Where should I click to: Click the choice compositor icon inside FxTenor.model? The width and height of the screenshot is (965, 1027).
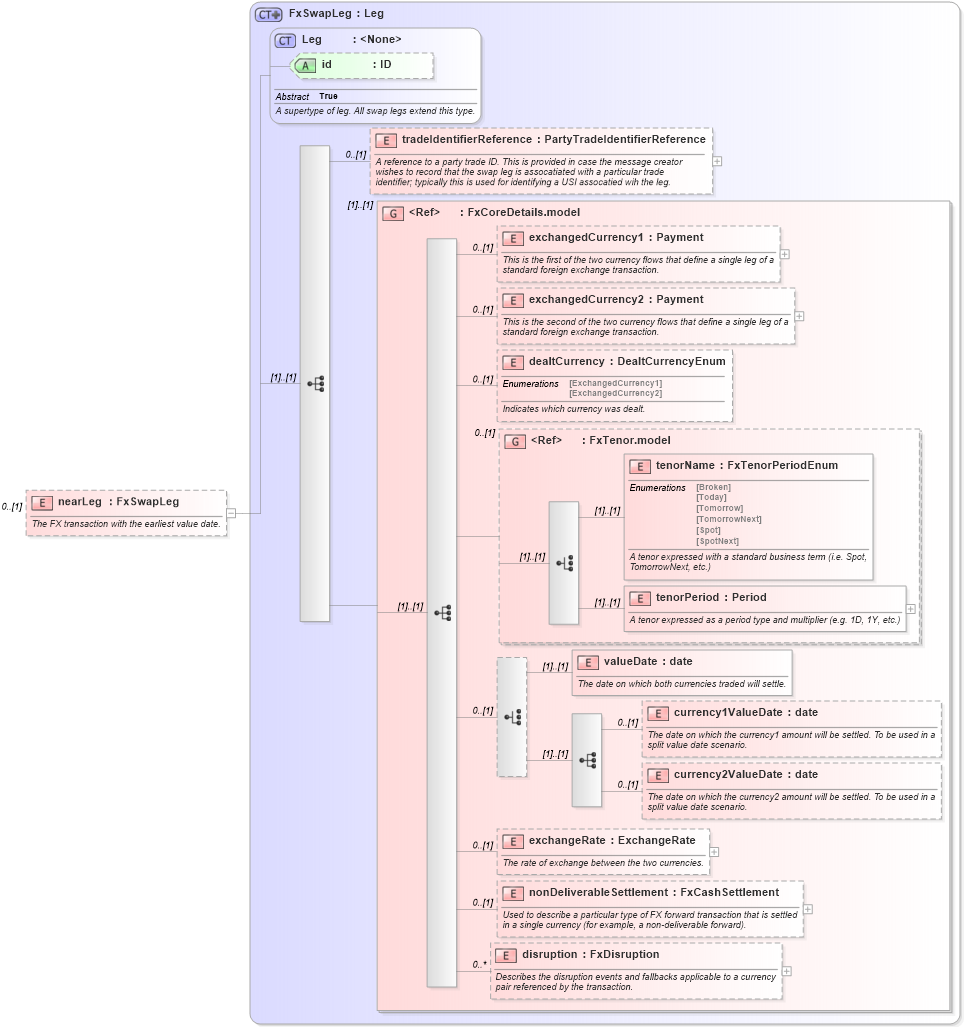click(565, 563)
